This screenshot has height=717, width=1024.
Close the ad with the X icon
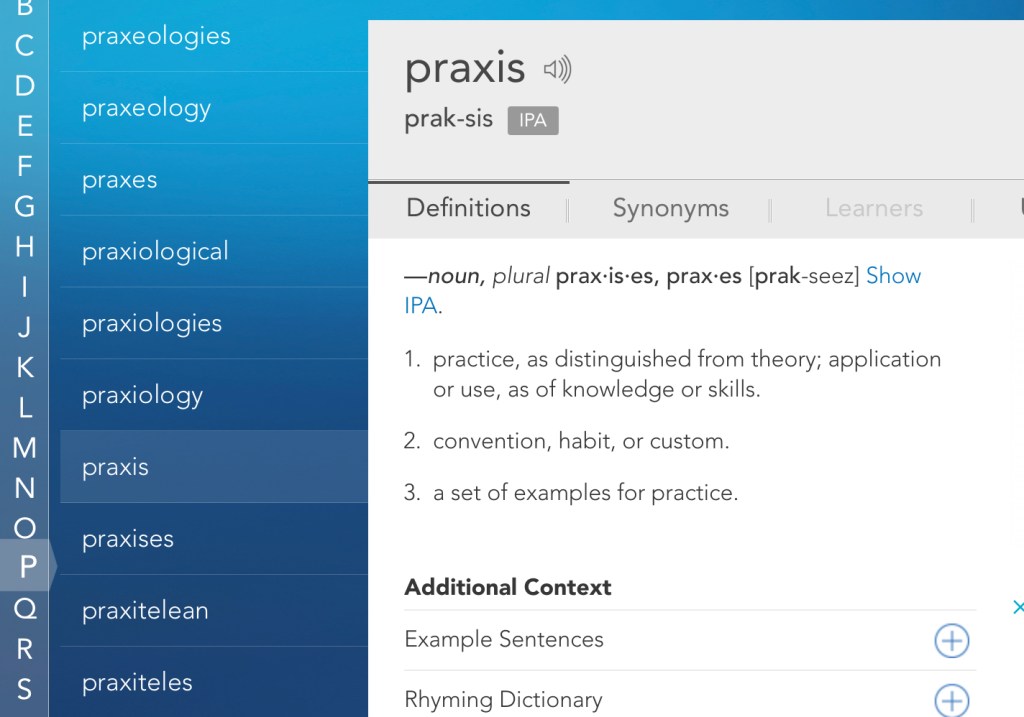[x=1017, y=607]
